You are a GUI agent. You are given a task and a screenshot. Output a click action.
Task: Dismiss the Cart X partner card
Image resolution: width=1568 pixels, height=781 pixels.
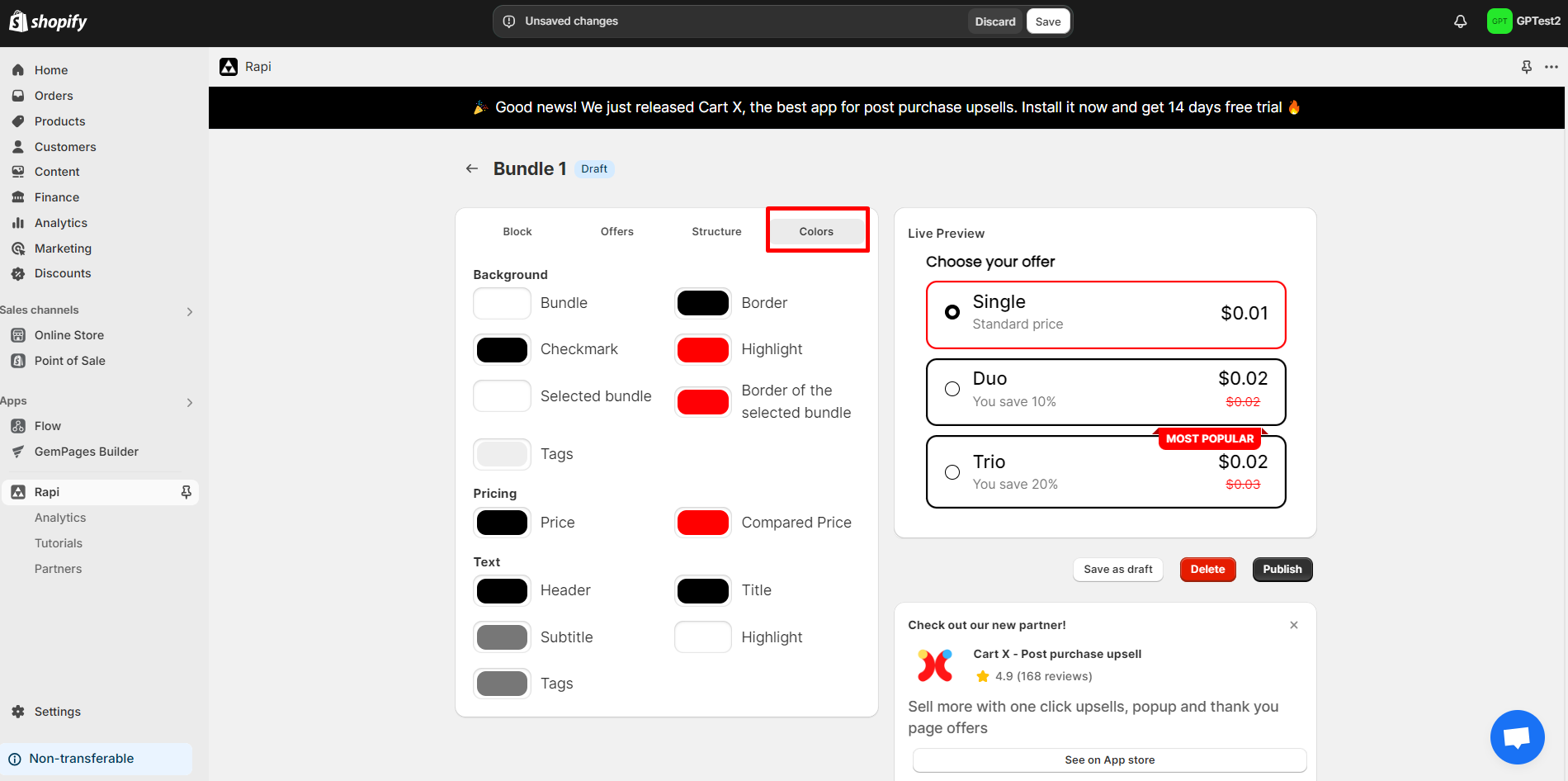pos(1294,625)
